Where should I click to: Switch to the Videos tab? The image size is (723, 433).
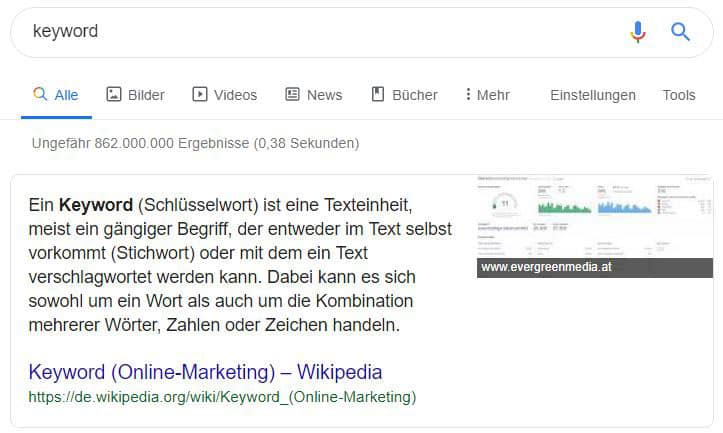click(225, 95)
